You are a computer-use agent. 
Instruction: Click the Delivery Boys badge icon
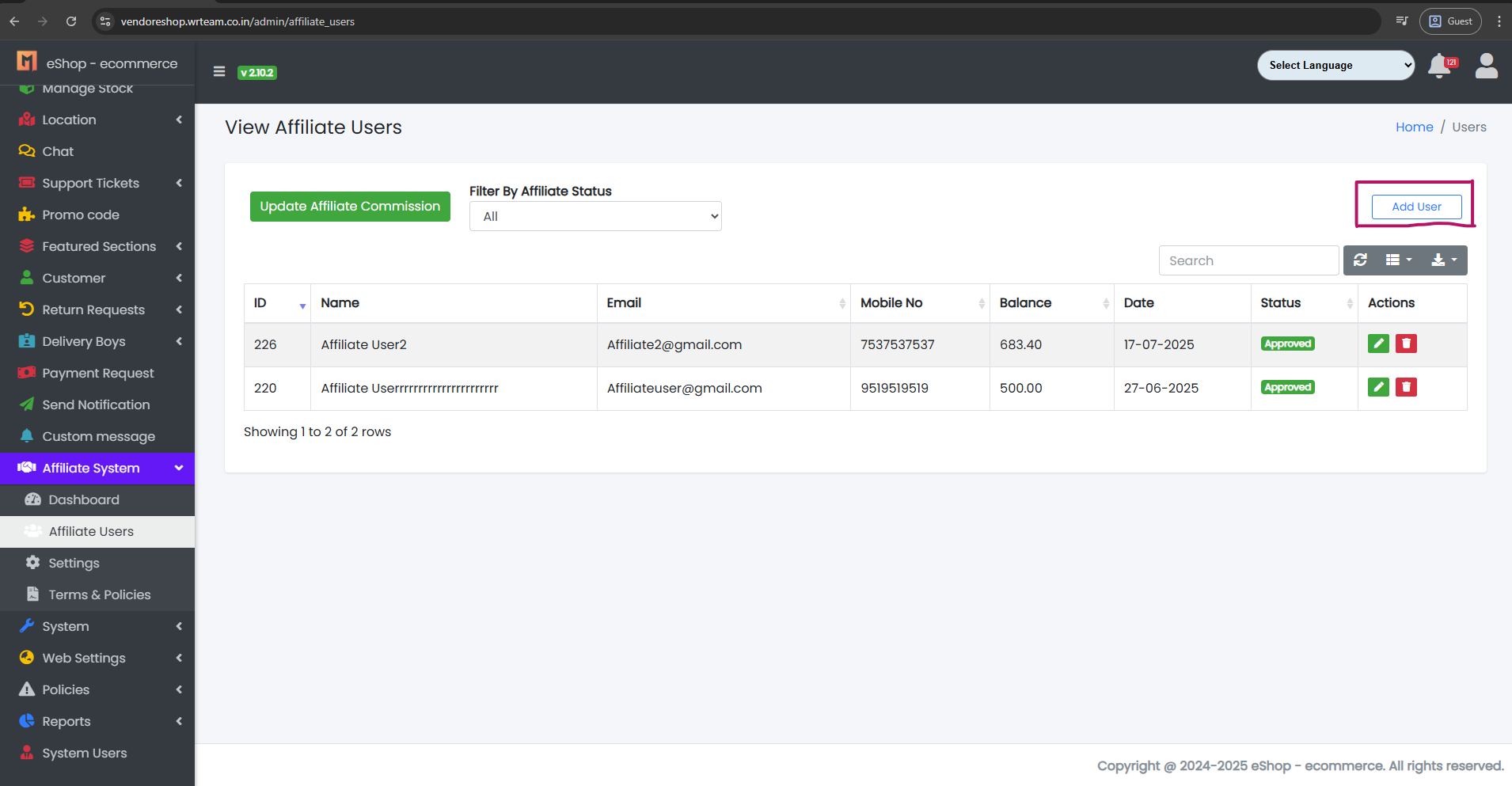27,341
